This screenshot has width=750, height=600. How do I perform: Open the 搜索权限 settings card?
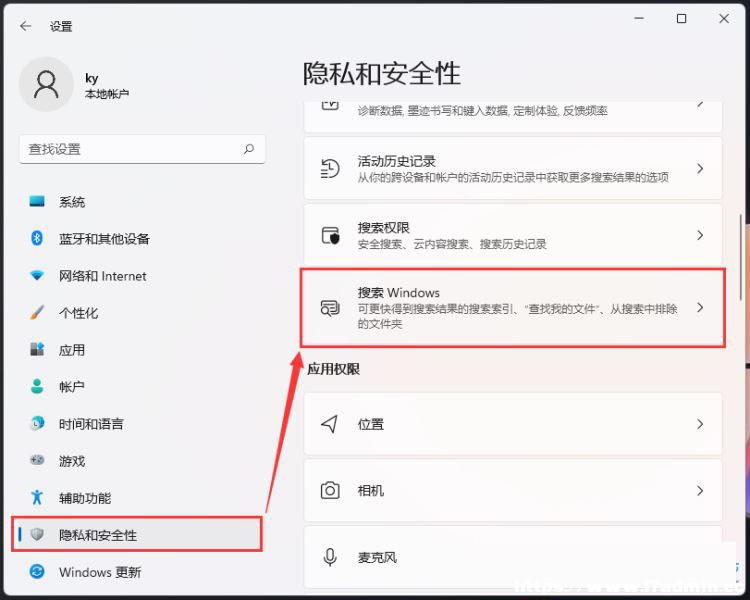[513, 235]
